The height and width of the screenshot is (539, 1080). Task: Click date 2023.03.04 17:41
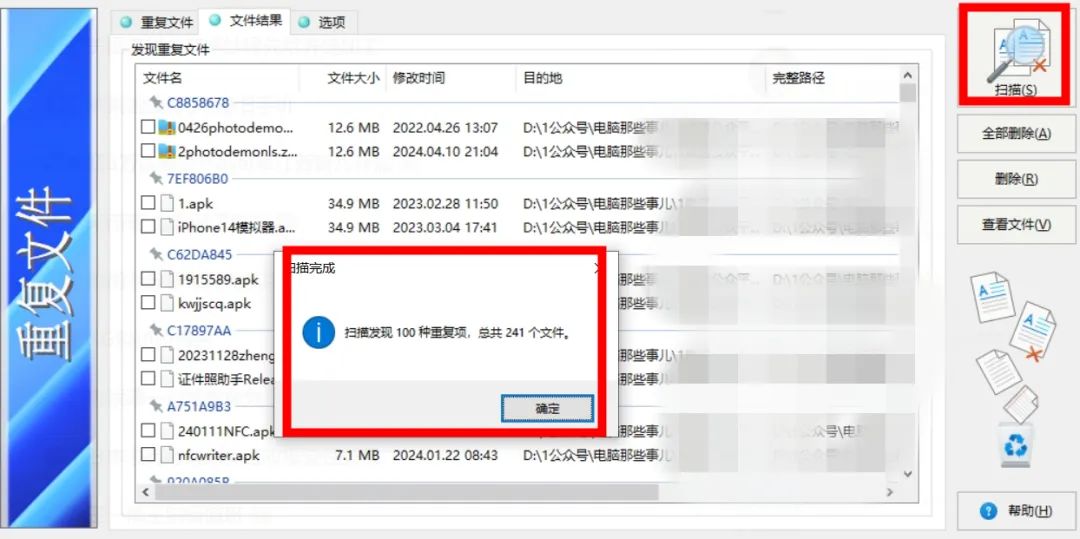tap(445, 226)
